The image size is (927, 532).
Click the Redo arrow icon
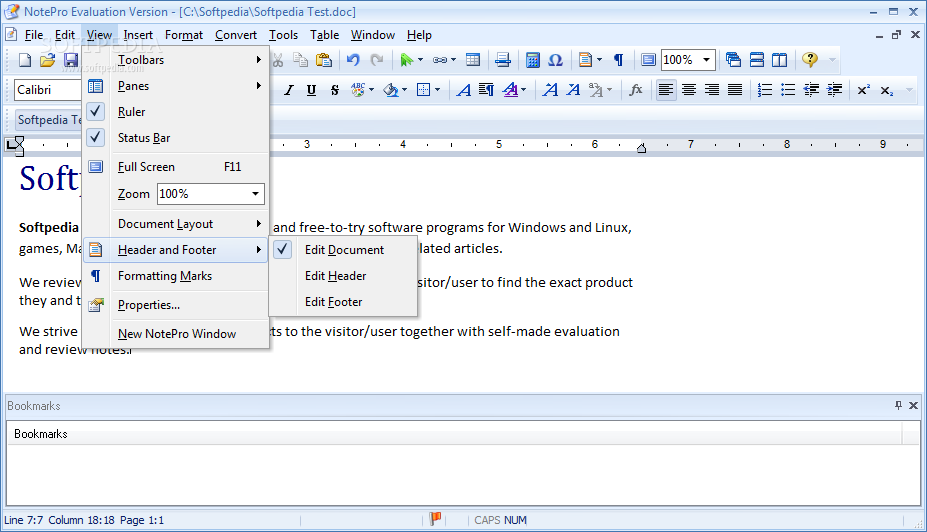pos(377,60)
